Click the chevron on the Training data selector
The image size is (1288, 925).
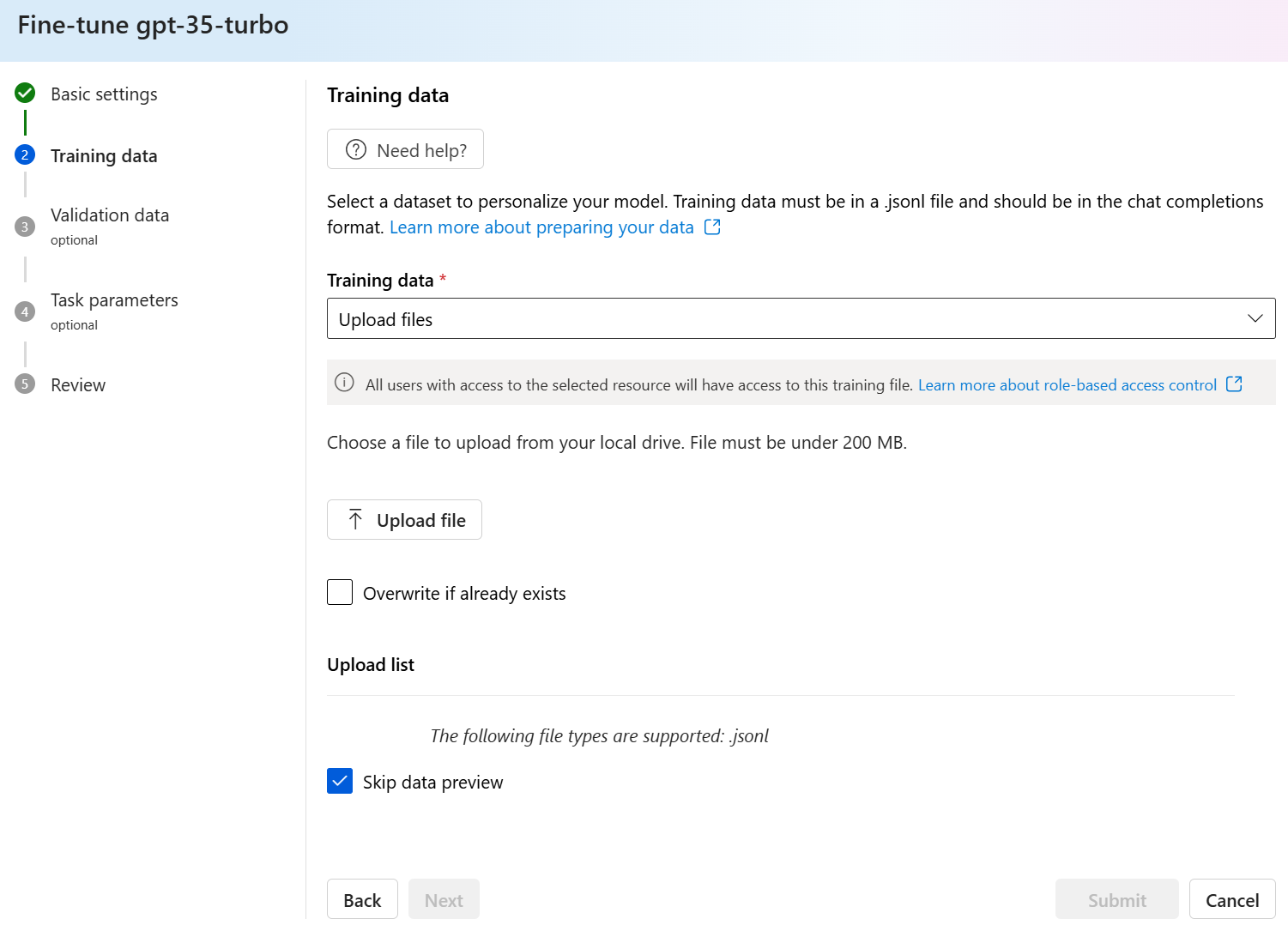[x=1255, y=318]
